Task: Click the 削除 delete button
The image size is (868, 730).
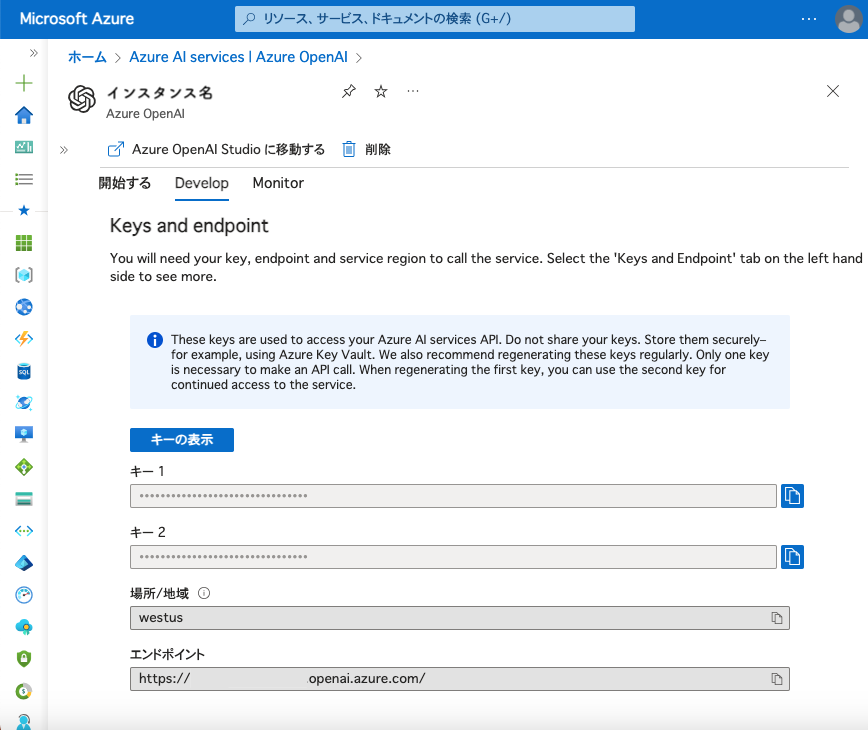Action: 366,149
